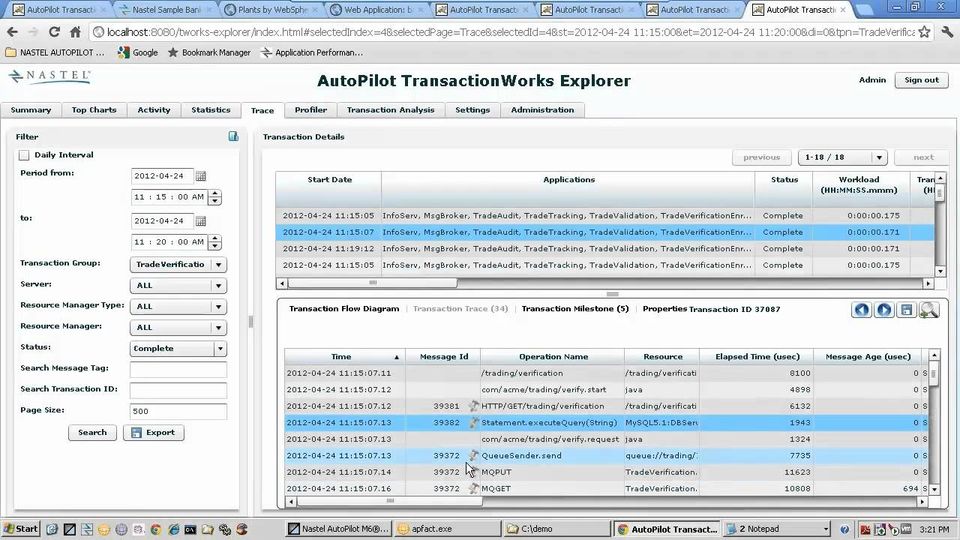Click the Filter panel icon at top right
This screenshot has height=540, width=960.
pyautogui.click(x=233, y=136)
